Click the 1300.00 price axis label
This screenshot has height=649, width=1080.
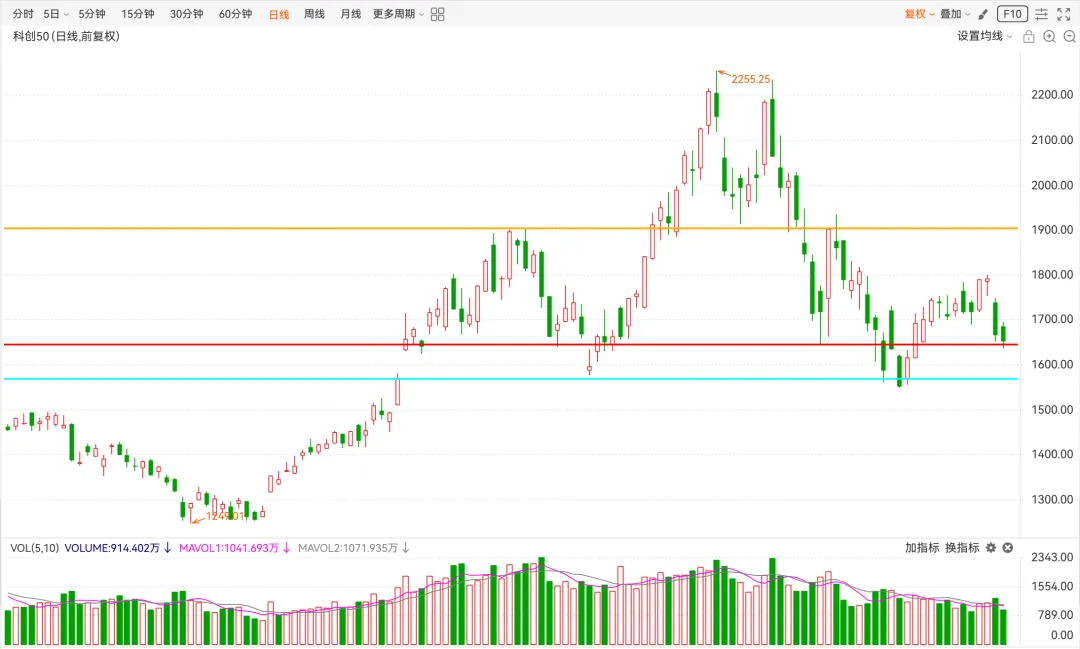(x=1052, y=499)
